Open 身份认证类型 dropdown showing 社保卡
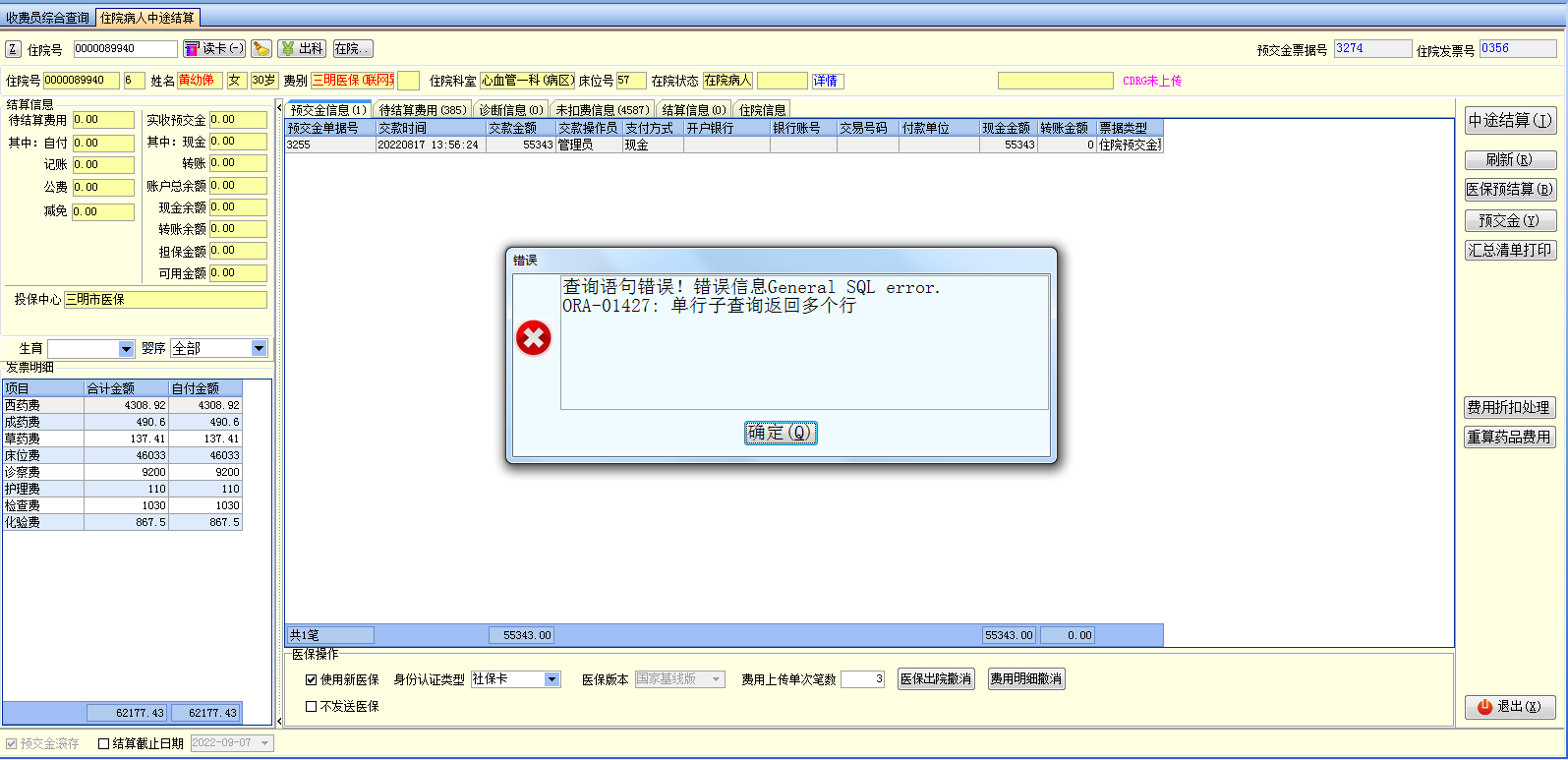Screen dimensions: 1568x760 coord(552,679)
